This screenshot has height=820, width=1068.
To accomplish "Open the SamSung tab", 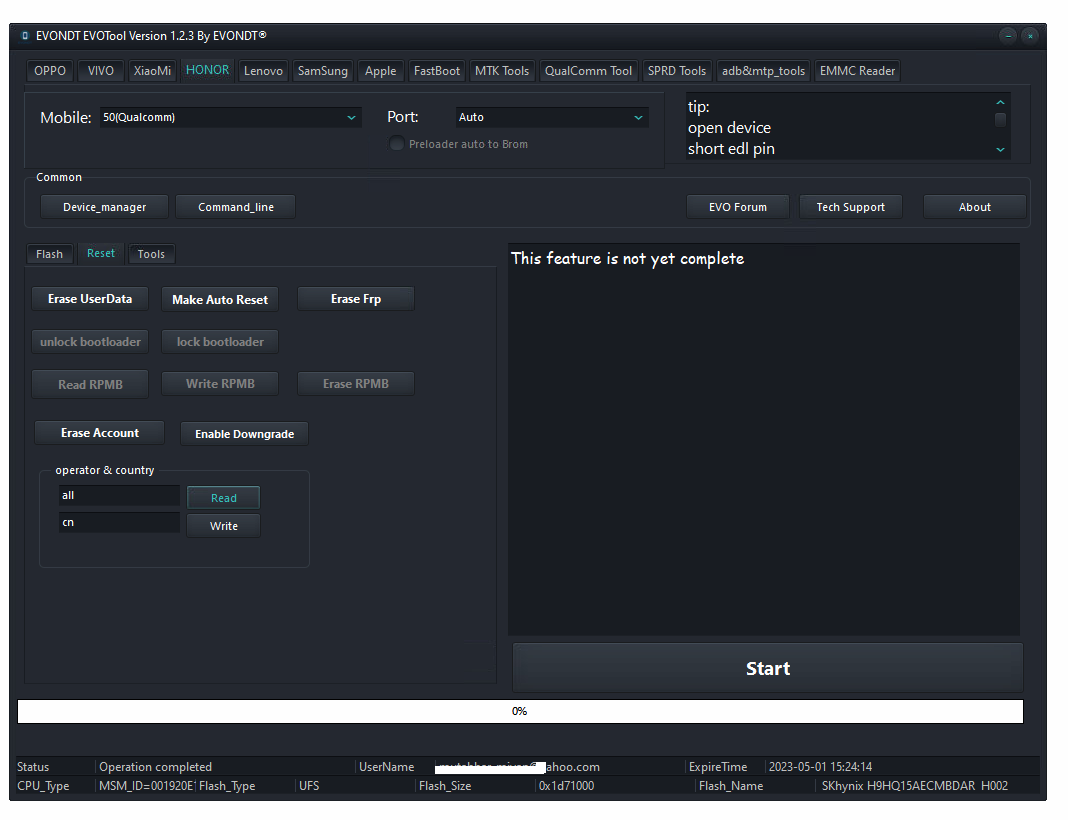I will (x=323, y=71).
